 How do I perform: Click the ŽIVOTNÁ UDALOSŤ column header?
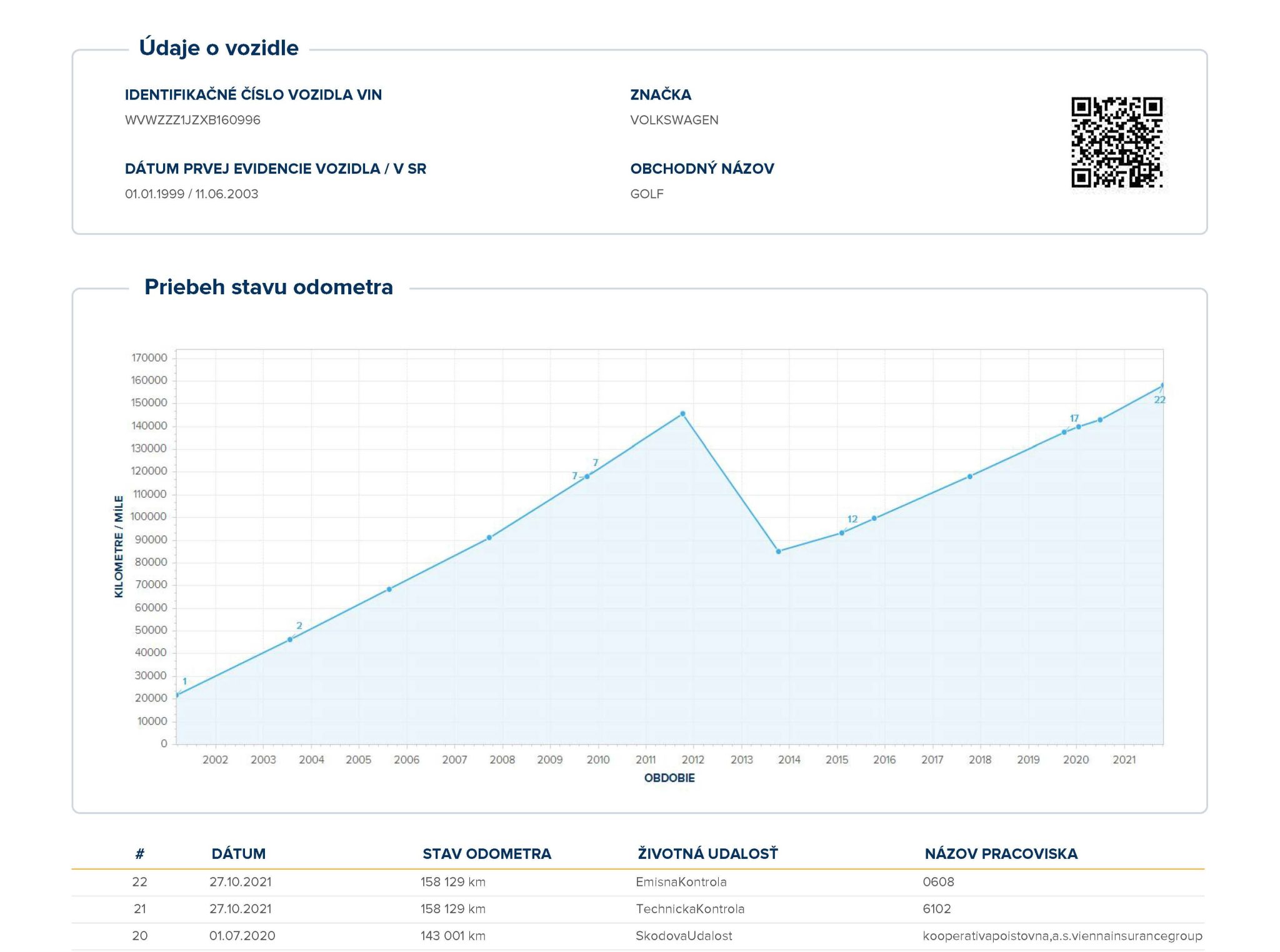(707, 853)
